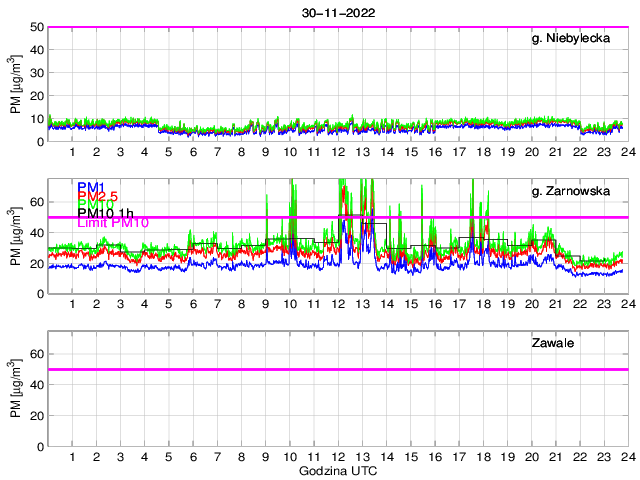Click hour 12 tick on Zawale plot axis
This screenshot has height=480, width=640.
coord(338,456)
